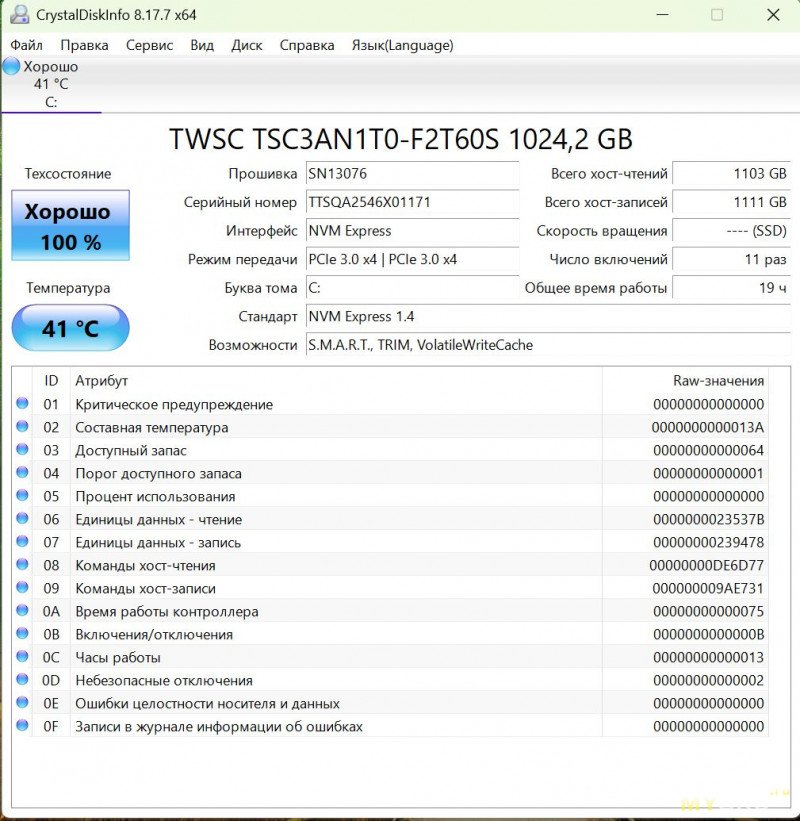Click the Атрибут column header
The image size is (800, 821).
click(x=336, y=381)
